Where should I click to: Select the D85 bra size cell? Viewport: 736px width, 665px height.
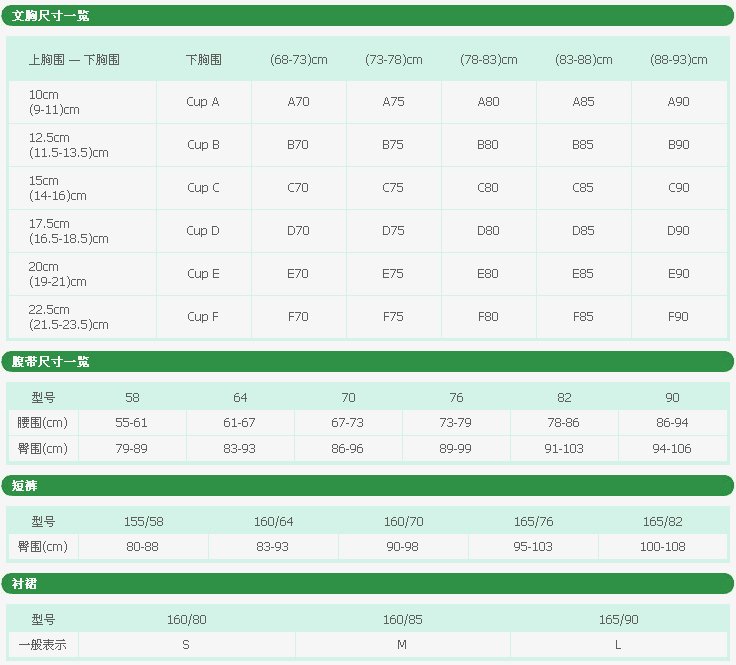coord(583,231)
